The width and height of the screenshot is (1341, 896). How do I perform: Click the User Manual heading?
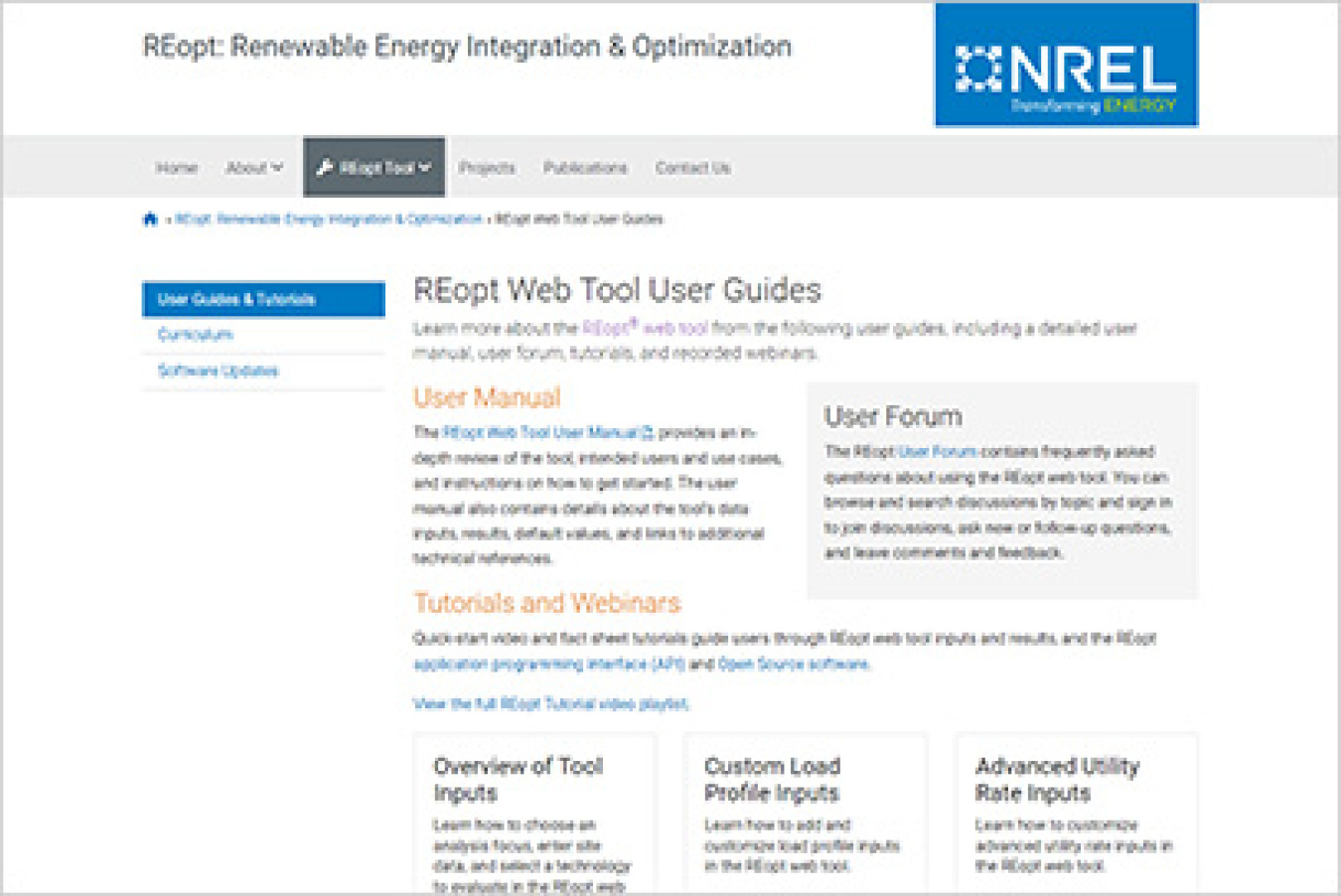(x=487, y=397)
